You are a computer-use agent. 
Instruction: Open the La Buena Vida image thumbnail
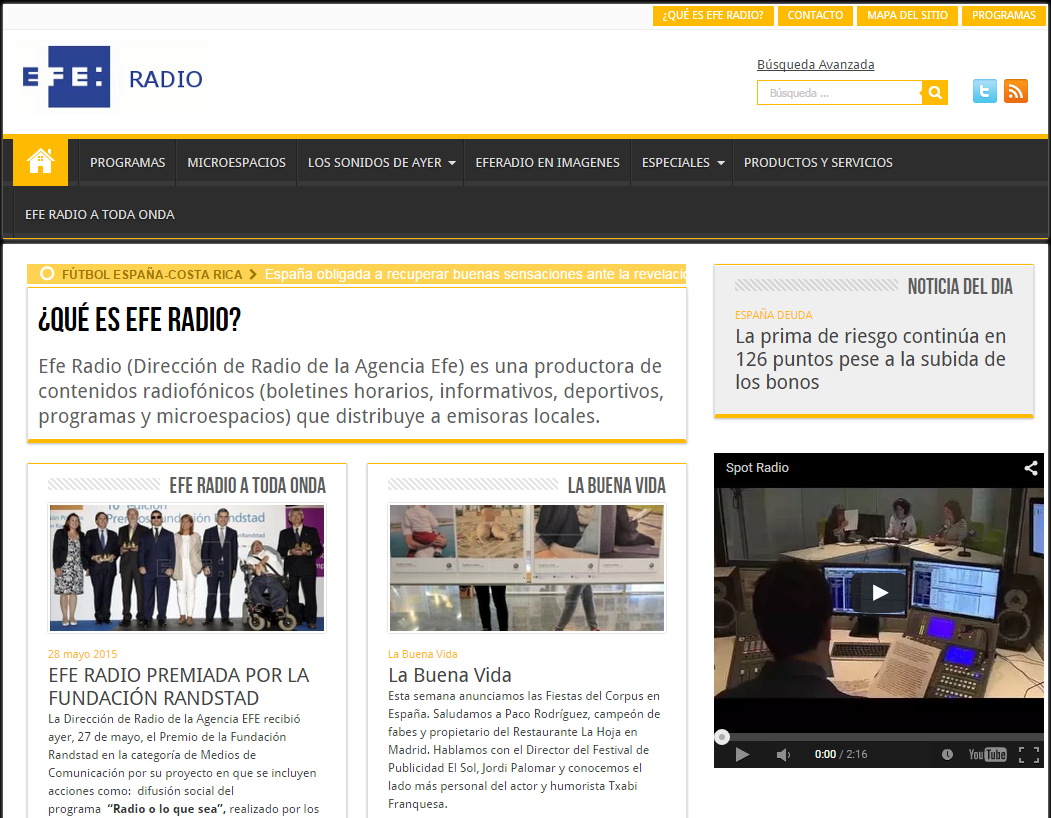(527, 568)
